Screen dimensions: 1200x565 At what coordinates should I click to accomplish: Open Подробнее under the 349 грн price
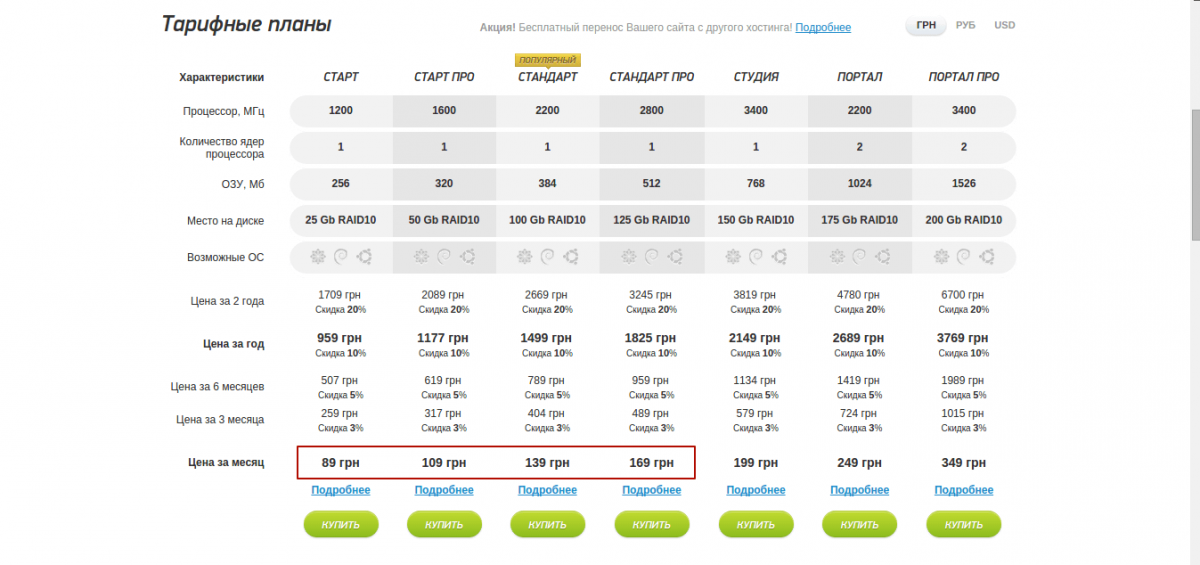[964, 490]
